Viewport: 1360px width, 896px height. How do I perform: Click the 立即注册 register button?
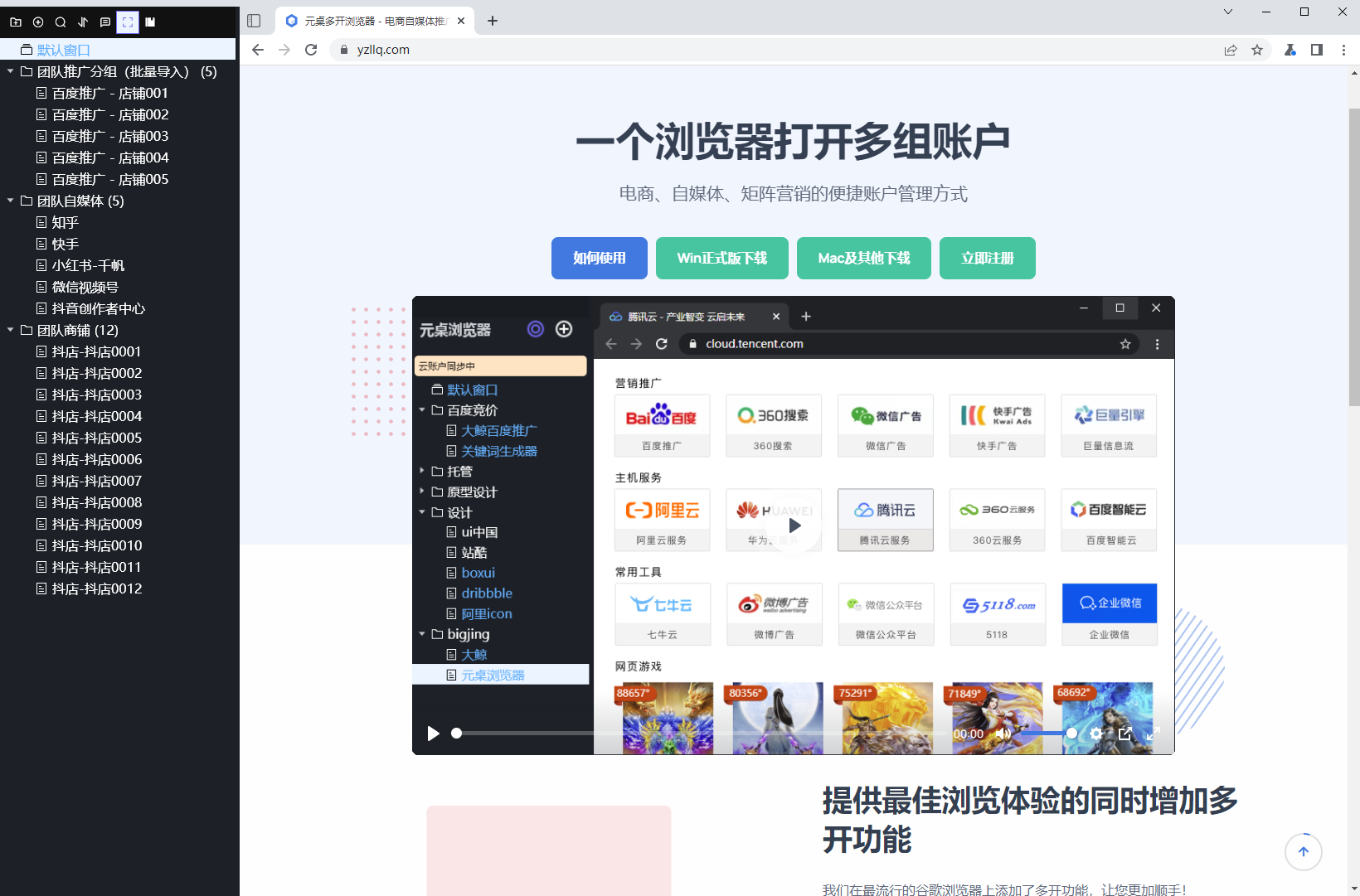988,258
